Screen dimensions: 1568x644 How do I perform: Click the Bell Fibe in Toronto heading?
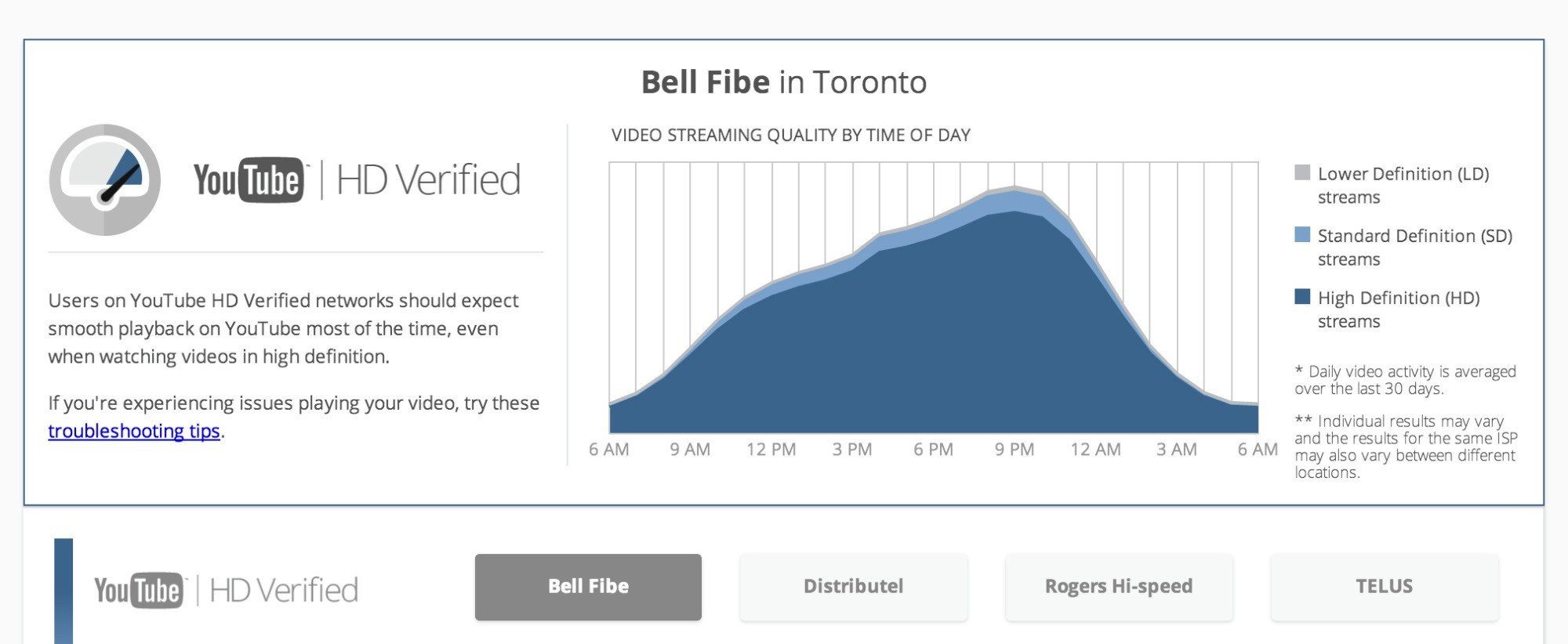[784, 82]
